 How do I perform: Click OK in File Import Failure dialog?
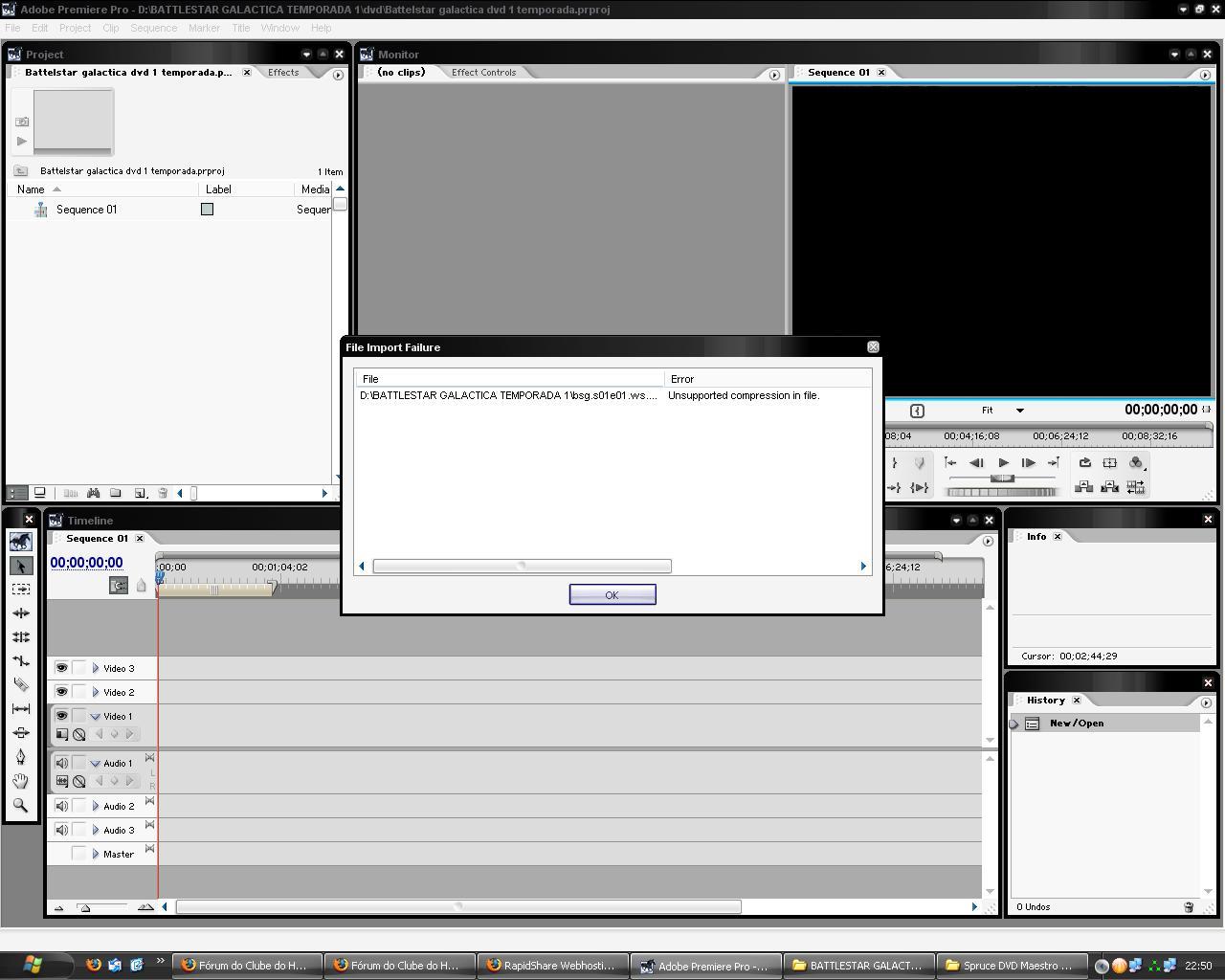click(x=612, y=594)
